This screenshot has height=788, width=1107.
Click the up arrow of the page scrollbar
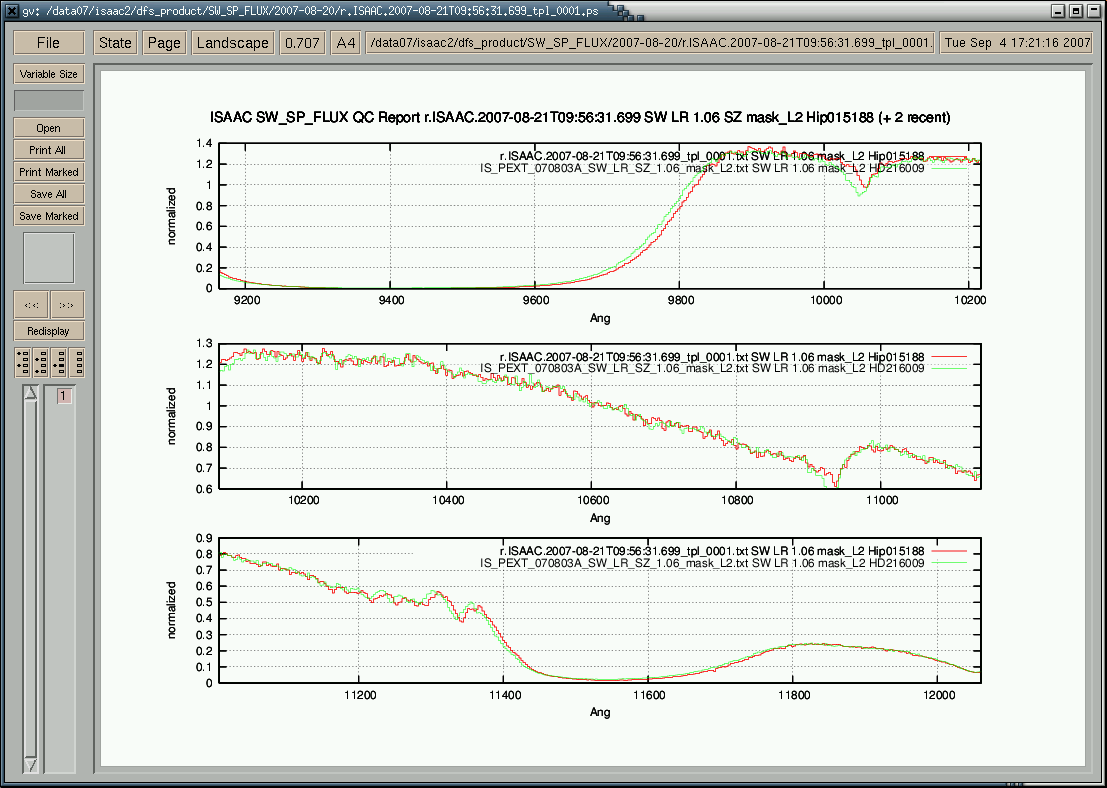(x=30, y=393)
